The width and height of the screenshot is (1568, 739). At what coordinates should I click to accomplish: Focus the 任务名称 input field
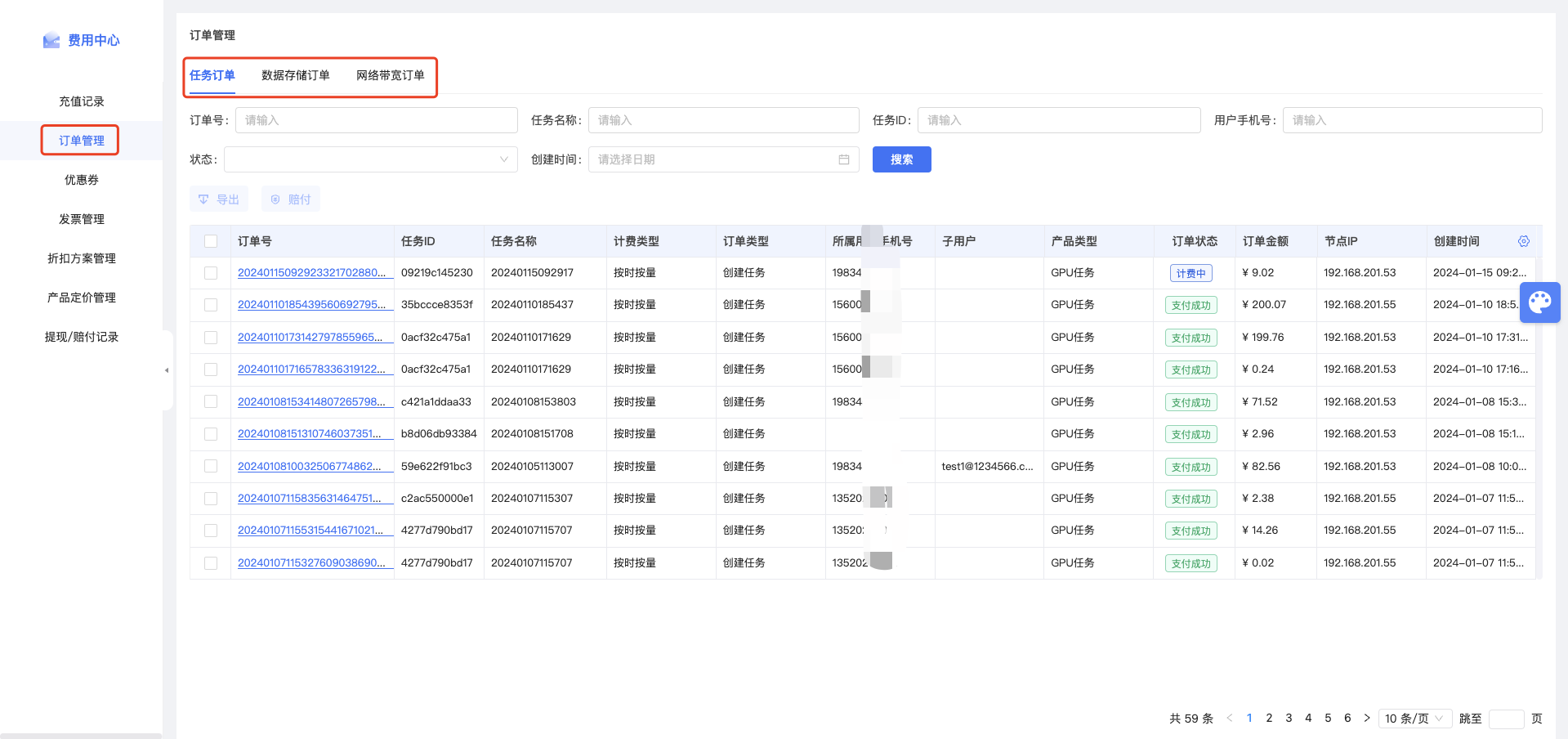tap(724, 120)
